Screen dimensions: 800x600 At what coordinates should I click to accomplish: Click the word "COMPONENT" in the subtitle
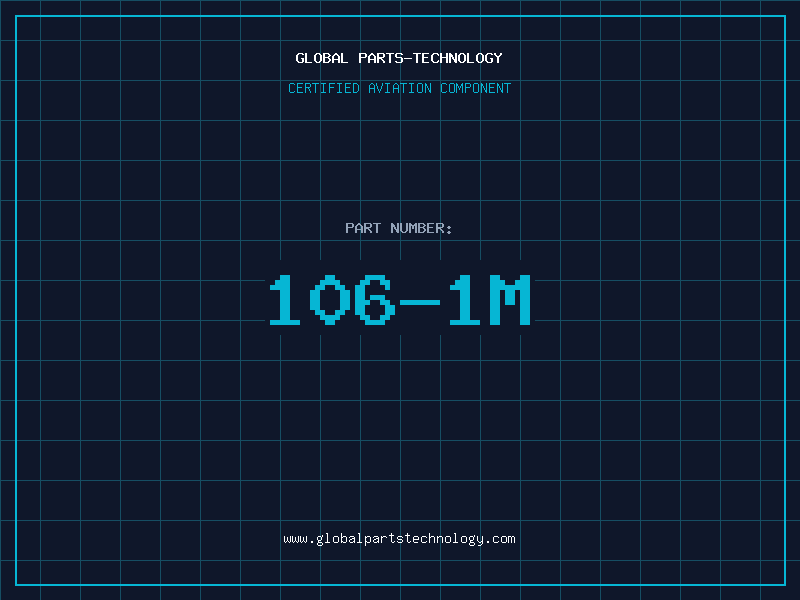[x=476, y=89]
